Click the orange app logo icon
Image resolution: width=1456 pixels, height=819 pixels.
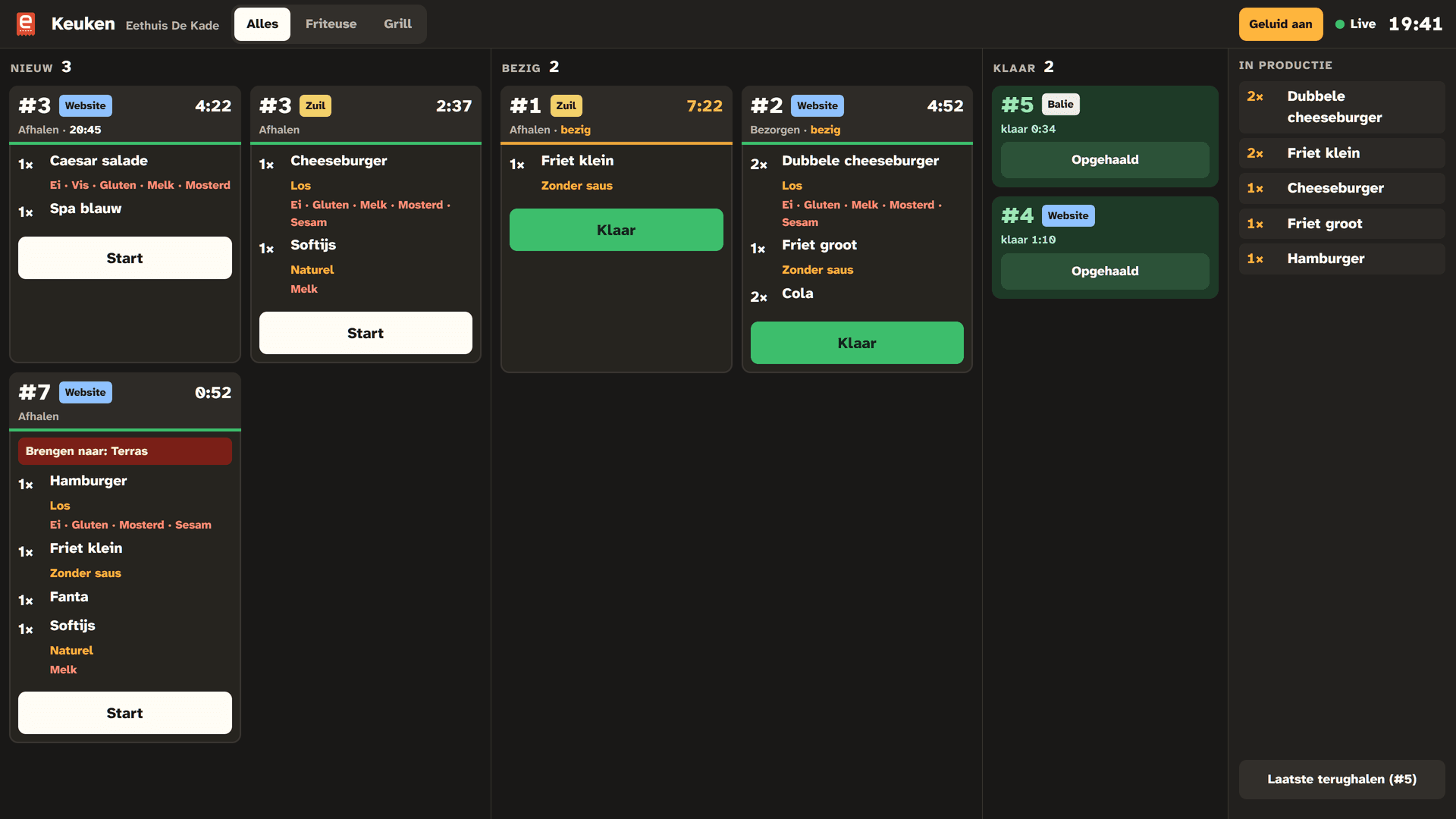tap(26, 24)
